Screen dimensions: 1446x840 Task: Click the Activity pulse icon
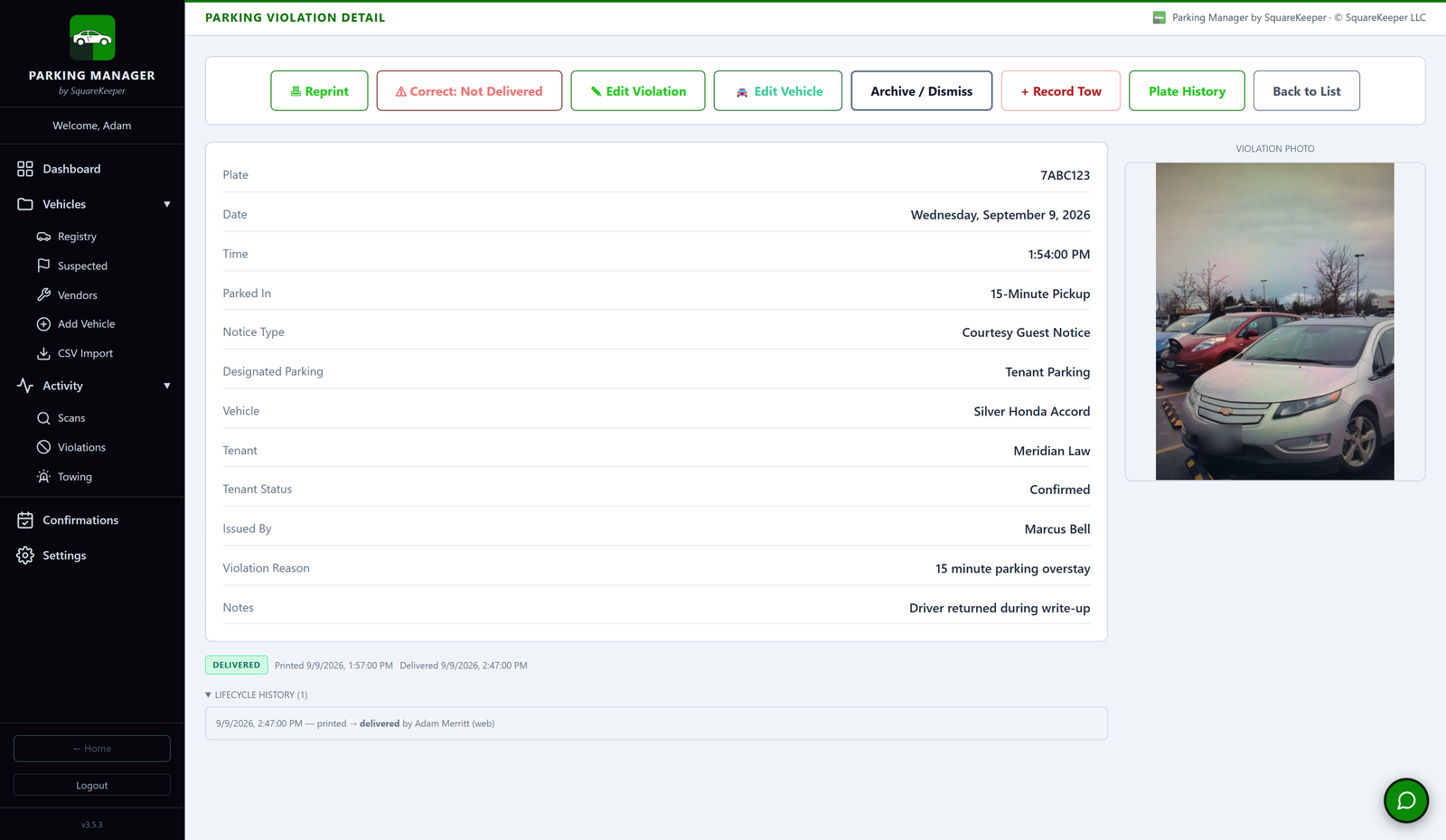[25, 386]
